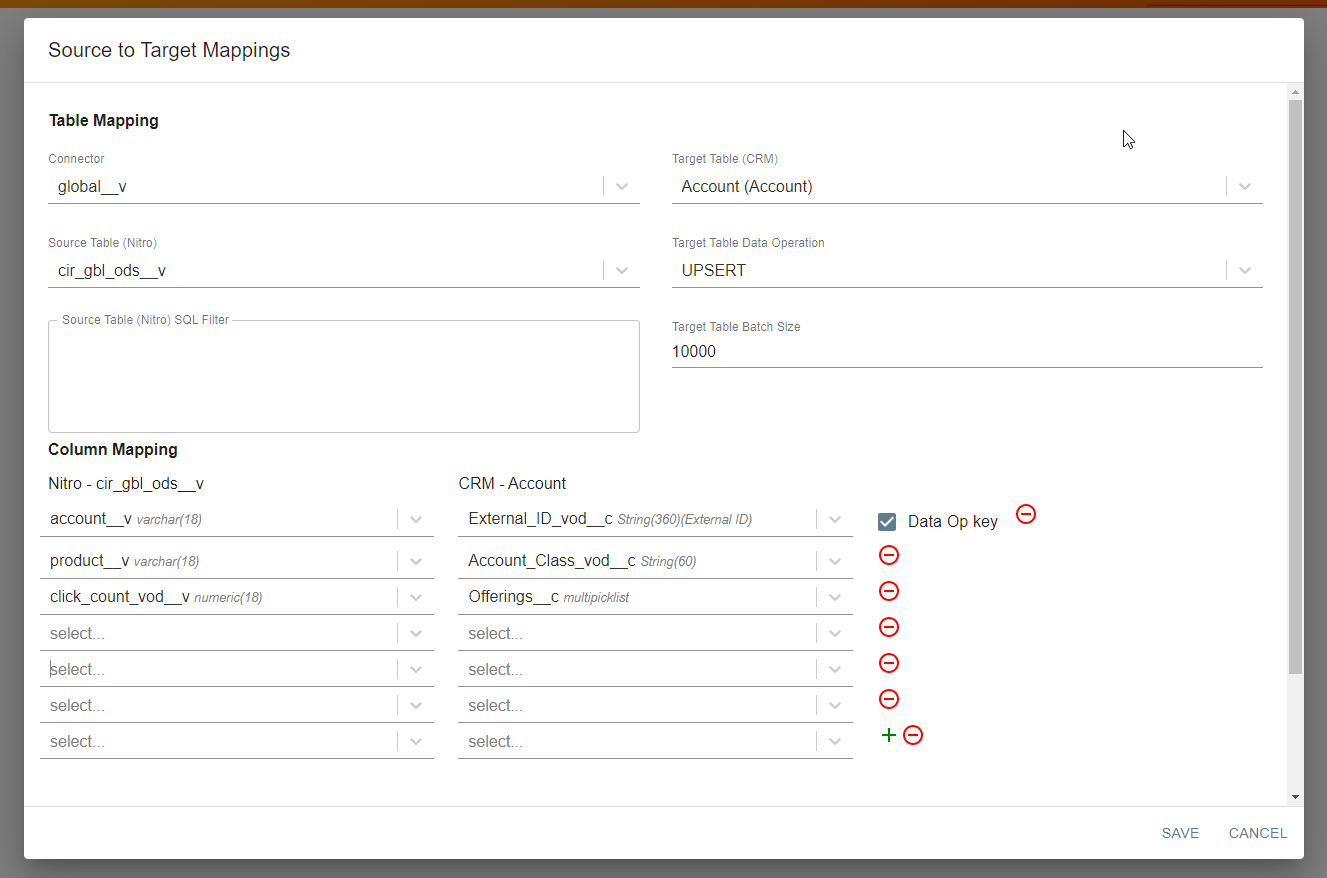Remove the last empty mapping row
The width and height of the screenshot is (1327, 878).
[913, 735]
